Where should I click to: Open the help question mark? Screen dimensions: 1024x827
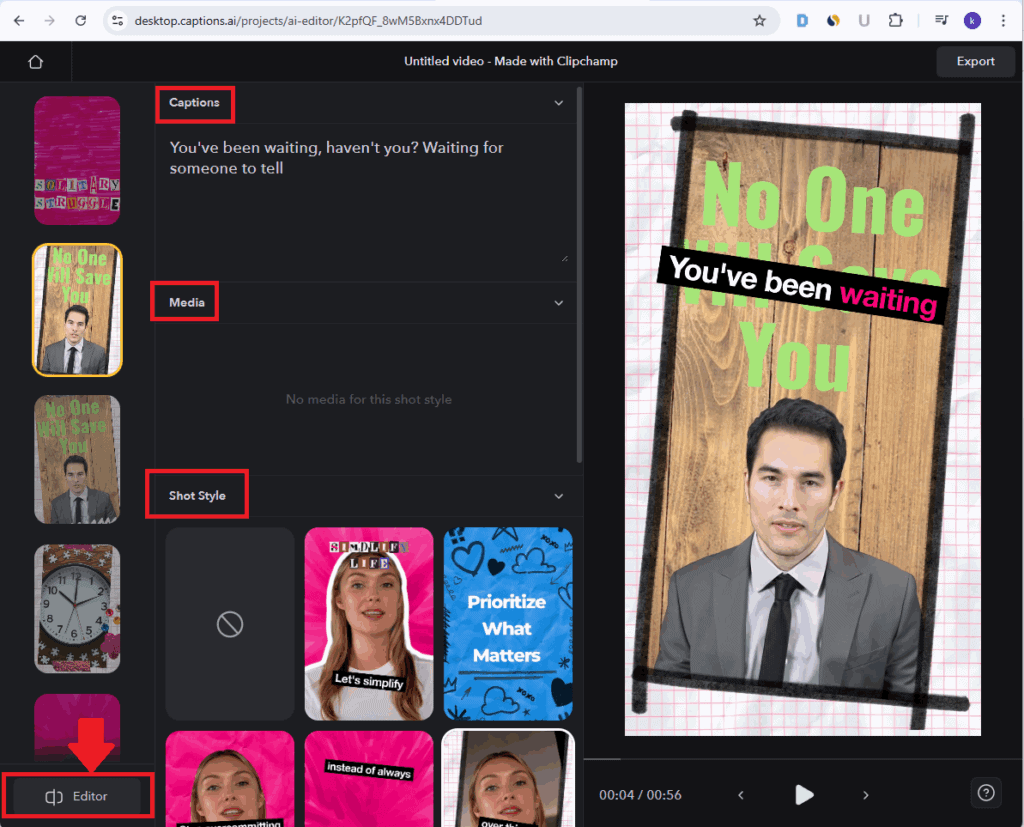click(x=985, y=793)
